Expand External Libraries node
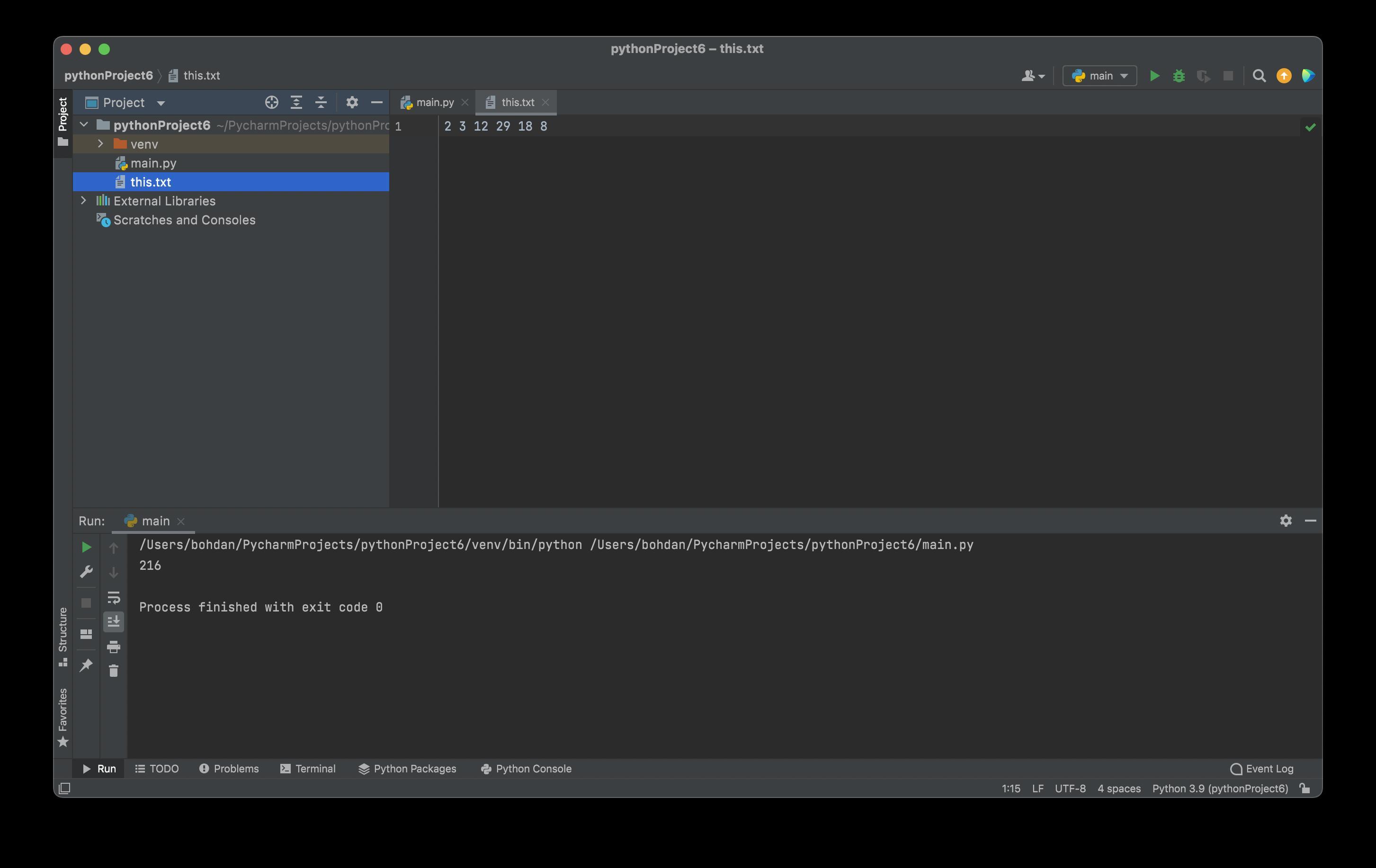This screenshot has height=868, width=1376. tap(83, 201)
